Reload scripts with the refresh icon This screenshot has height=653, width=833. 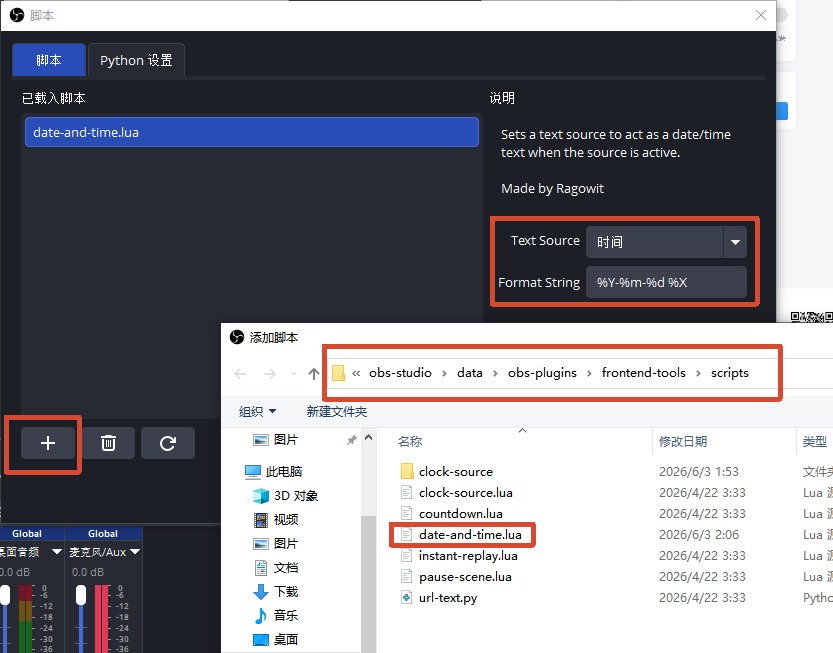point(168,443)
